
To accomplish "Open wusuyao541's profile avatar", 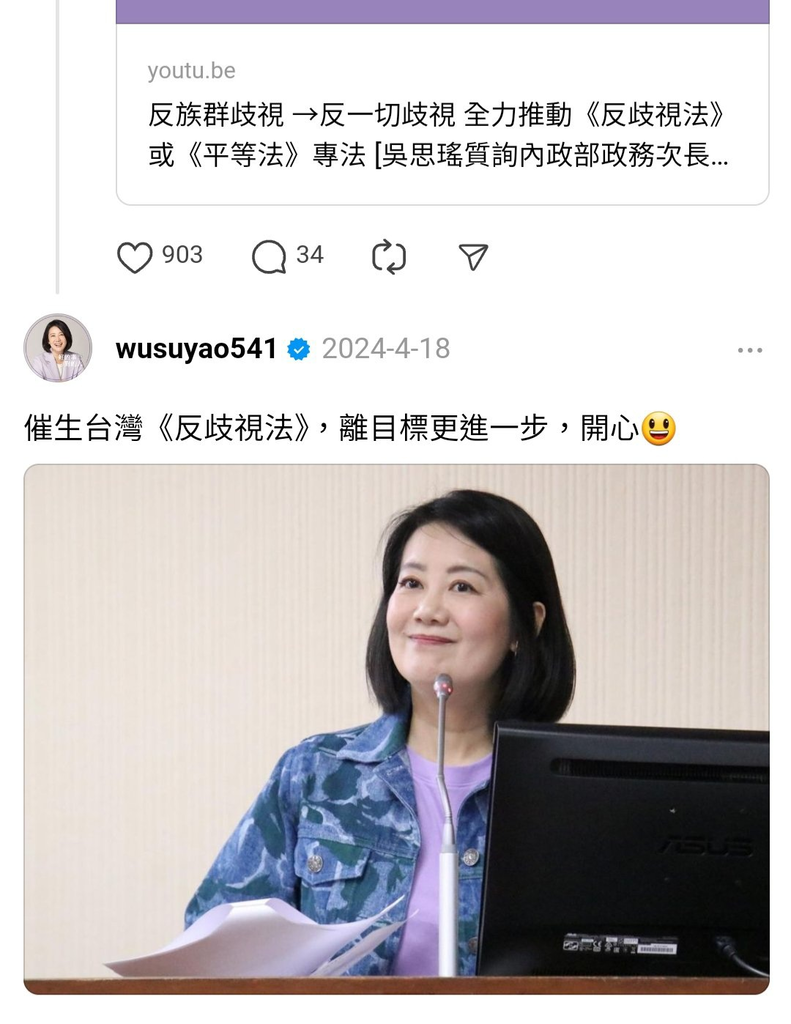I will tap(58, 348).
